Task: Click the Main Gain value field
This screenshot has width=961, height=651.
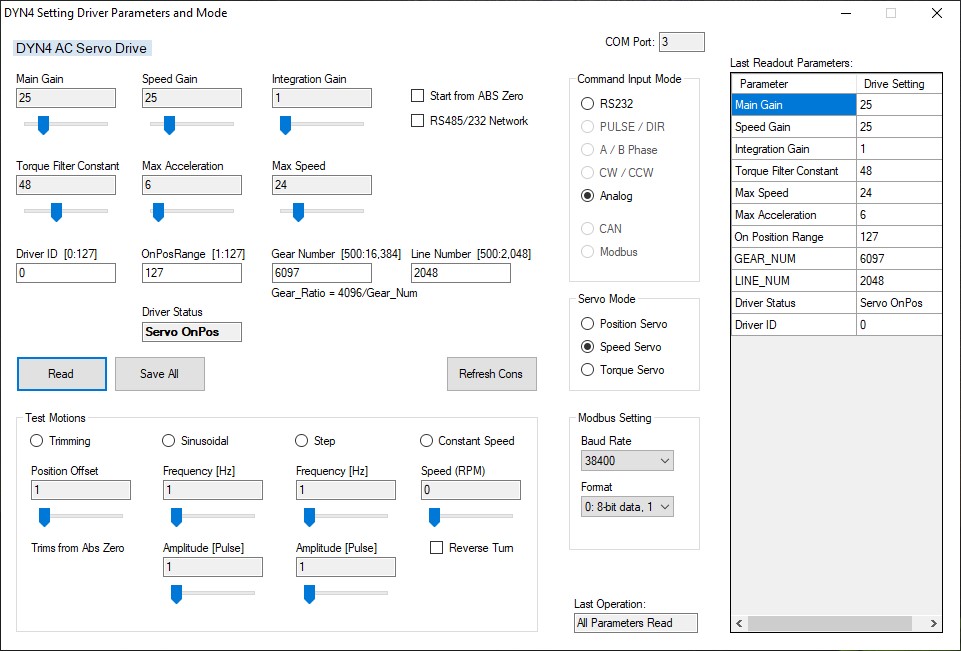Action: 66,98
